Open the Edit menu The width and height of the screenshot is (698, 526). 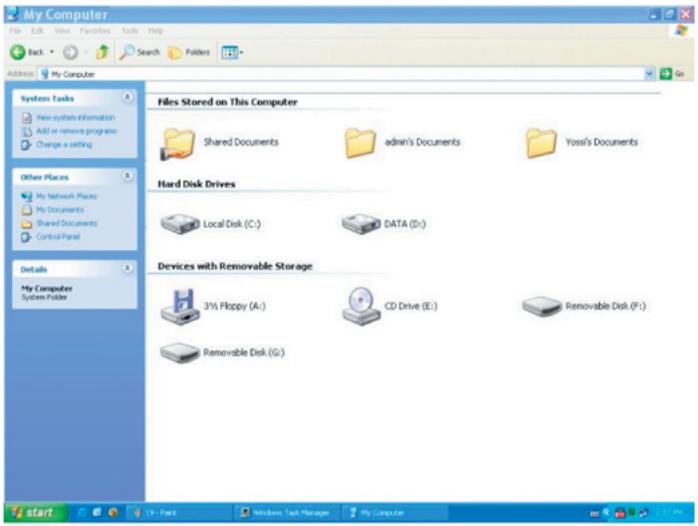click(37, 31)
